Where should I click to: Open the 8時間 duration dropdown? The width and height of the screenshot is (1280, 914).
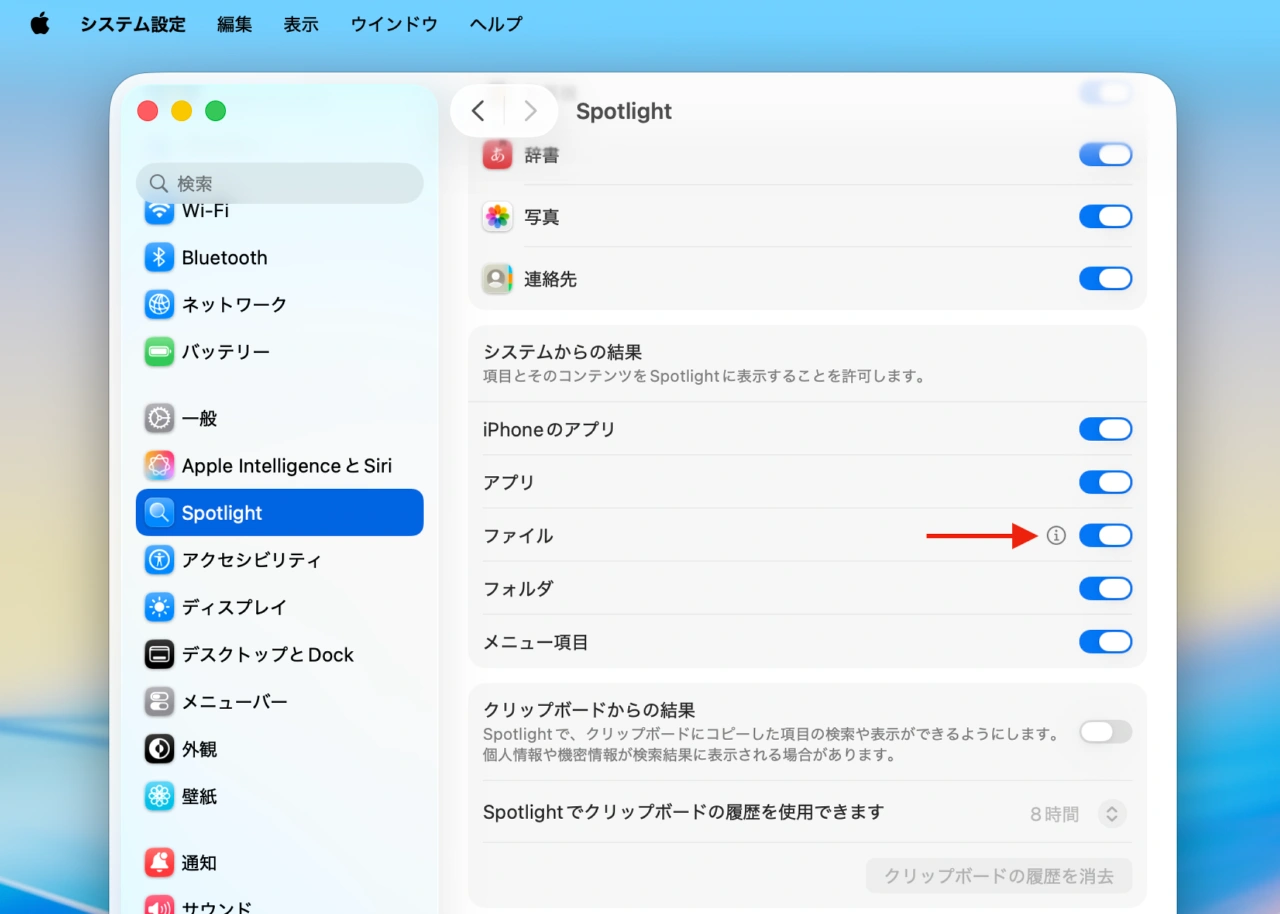click(x=1111, y=813)
